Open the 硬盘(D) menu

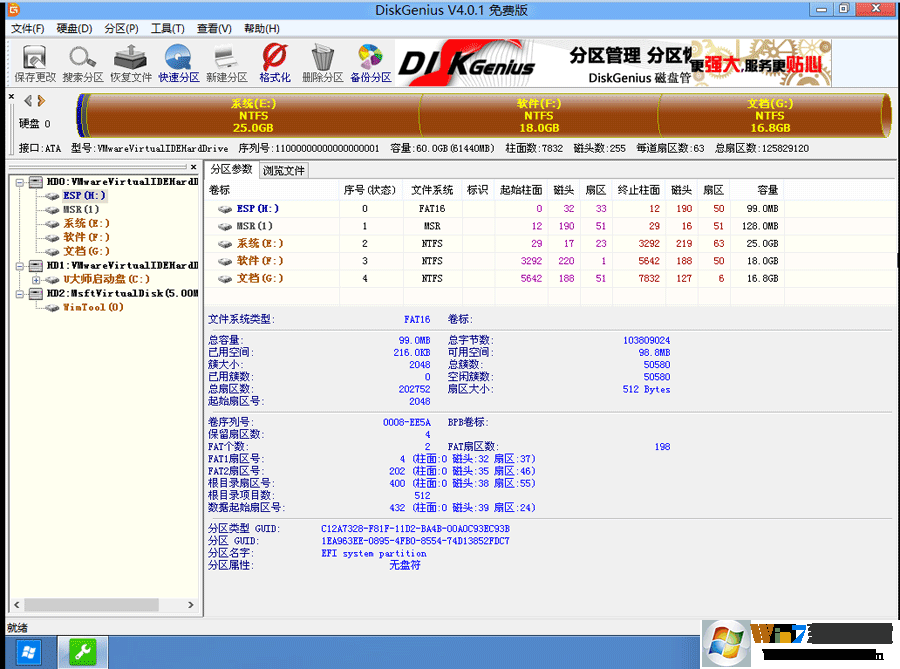(72, 28)
